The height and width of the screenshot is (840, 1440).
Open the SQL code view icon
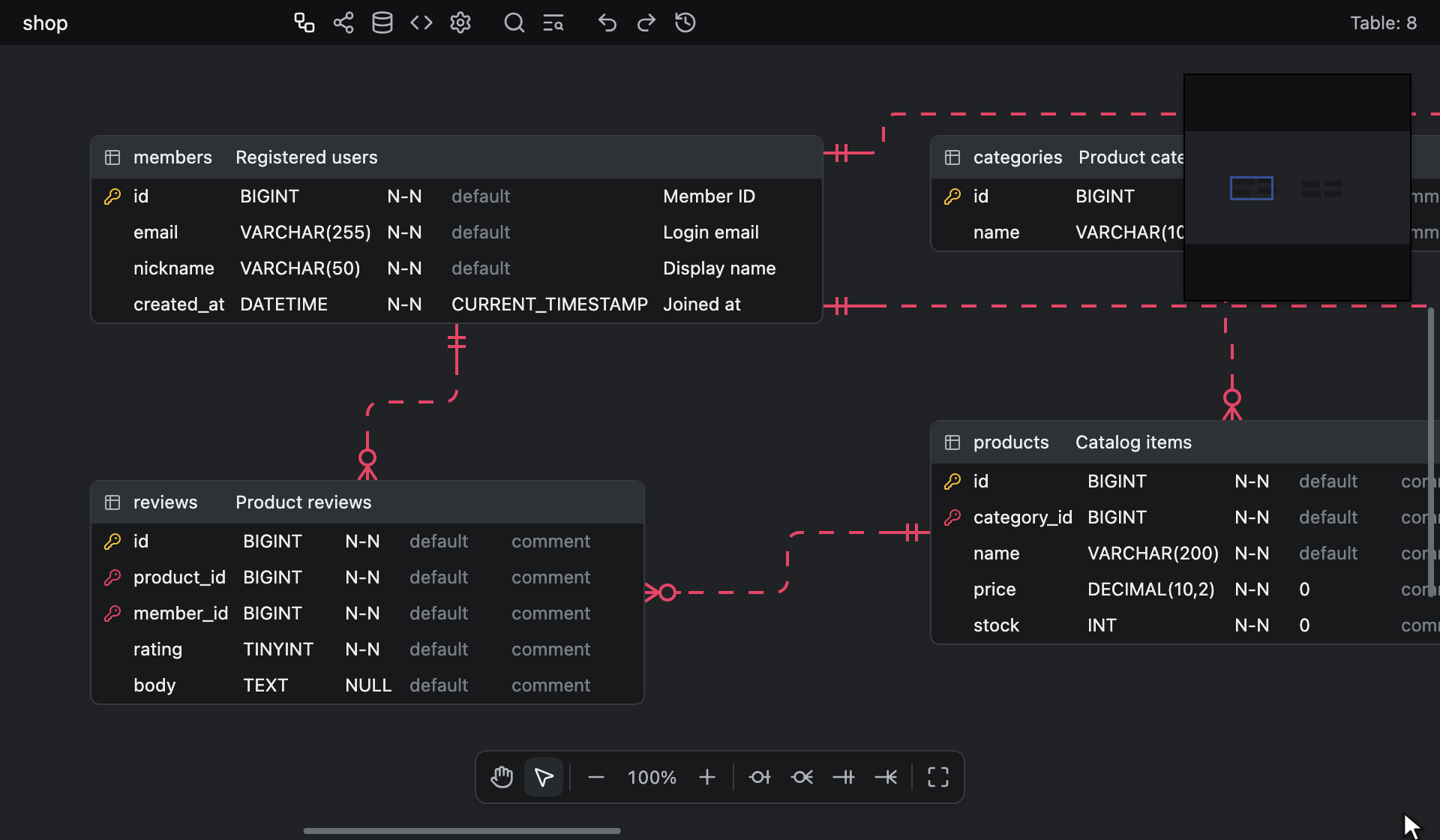(x=421, y=22)
